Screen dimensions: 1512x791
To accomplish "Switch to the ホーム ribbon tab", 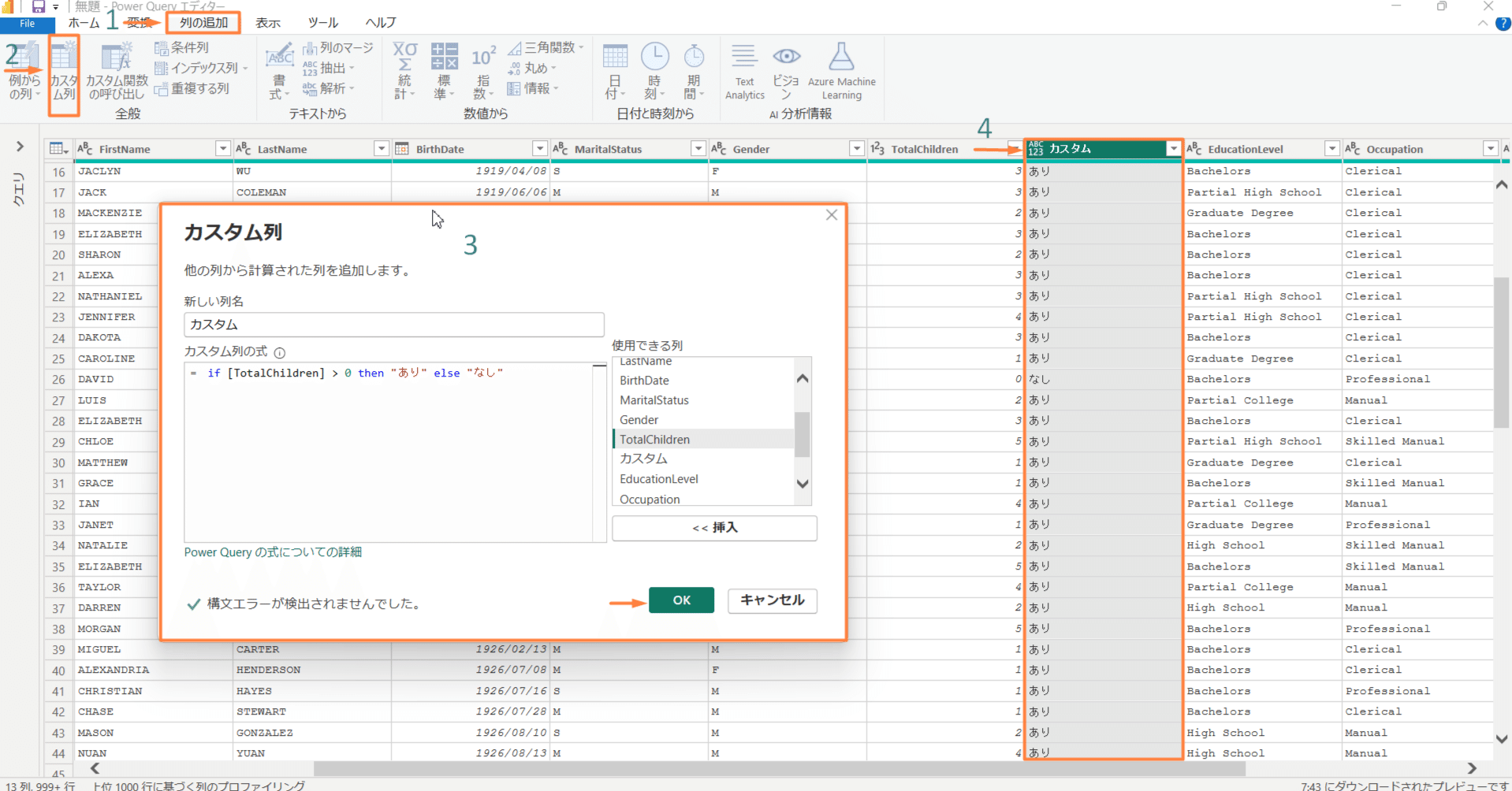I will tap(84, 22).
